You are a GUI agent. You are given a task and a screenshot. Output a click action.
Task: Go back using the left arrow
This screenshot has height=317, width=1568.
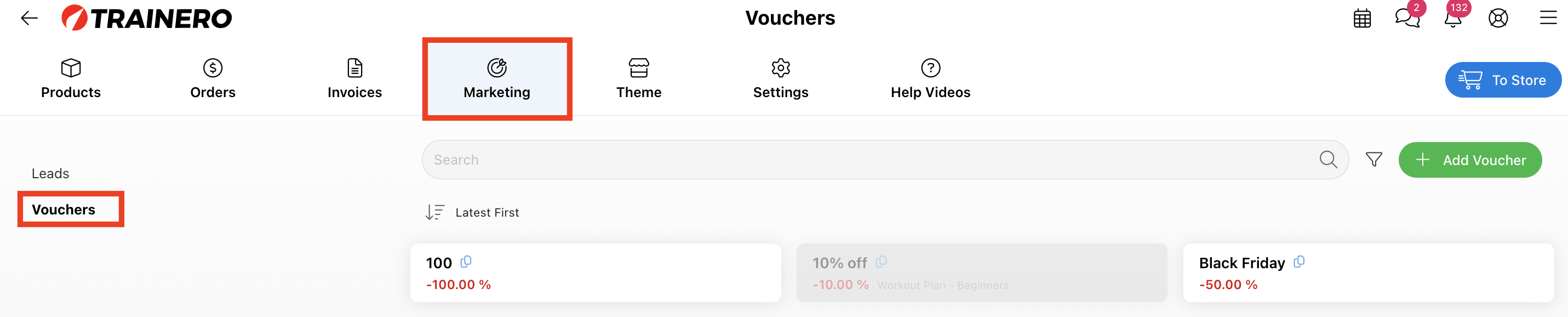pos(28,18)
